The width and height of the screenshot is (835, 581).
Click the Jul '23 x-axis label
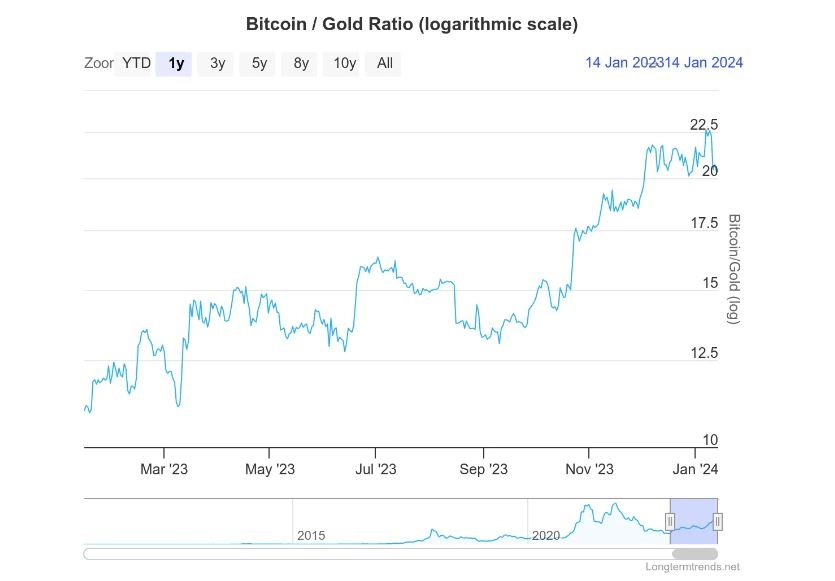coord(375,469)
